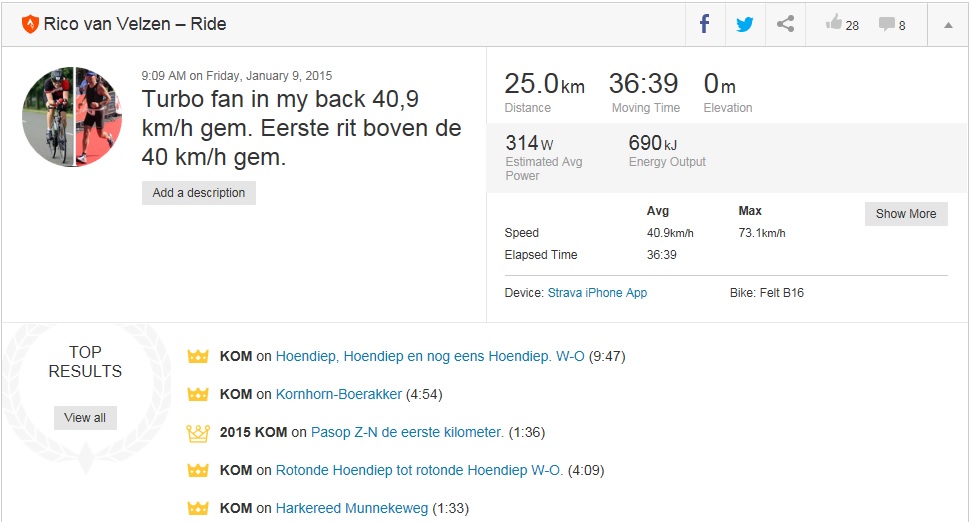The width and height of the screenshot is (971, 522).
Task: Open comments via the speech bubble icon
Action: pyautogui.click(x=886, y=24)
